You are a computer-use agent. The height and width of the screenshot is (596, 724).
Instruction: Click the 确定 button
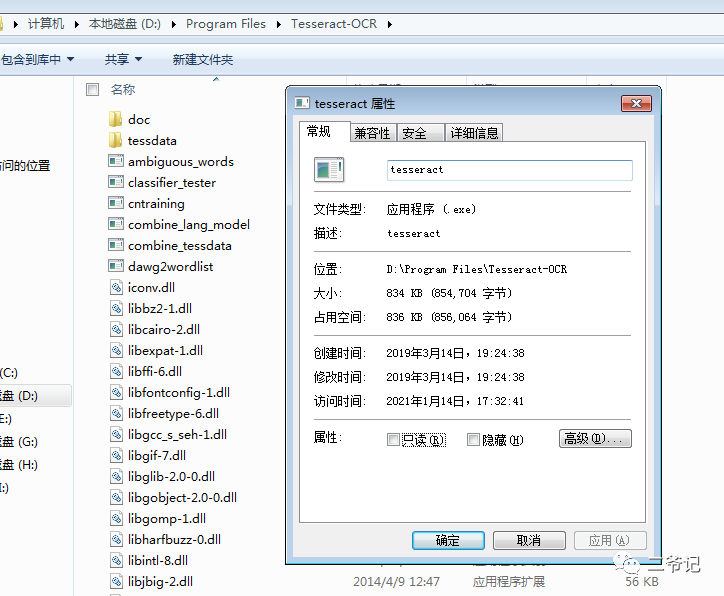tap(448, 540)
